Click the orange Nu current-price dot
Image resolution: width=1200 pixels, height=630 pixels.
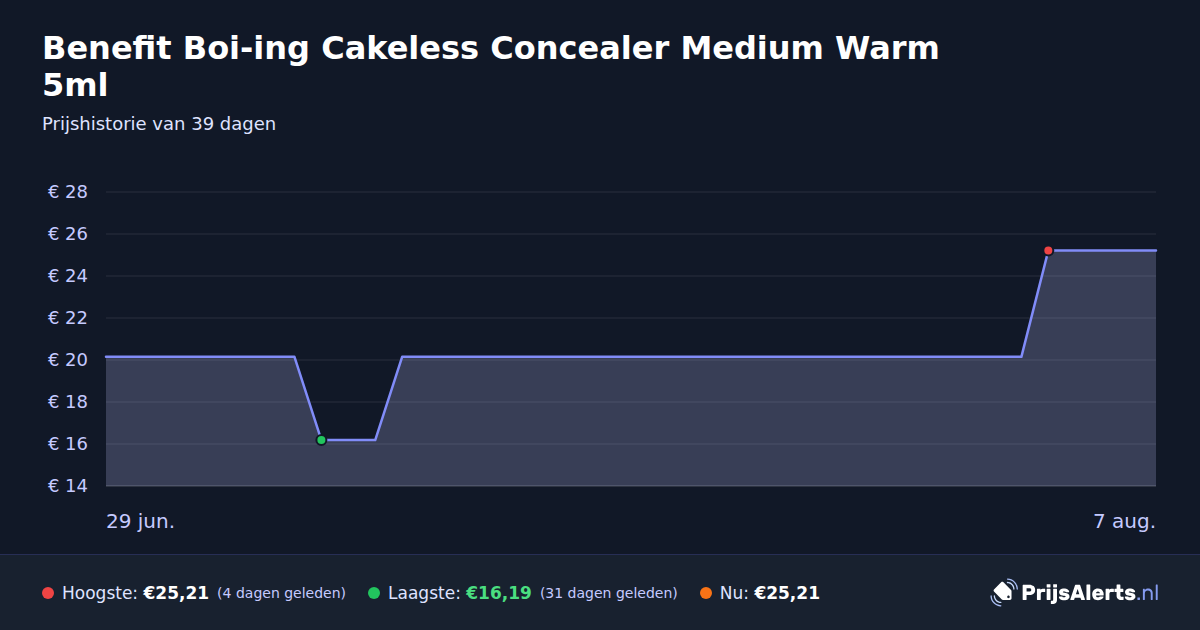pyautogui.click(x=706, y=593)
